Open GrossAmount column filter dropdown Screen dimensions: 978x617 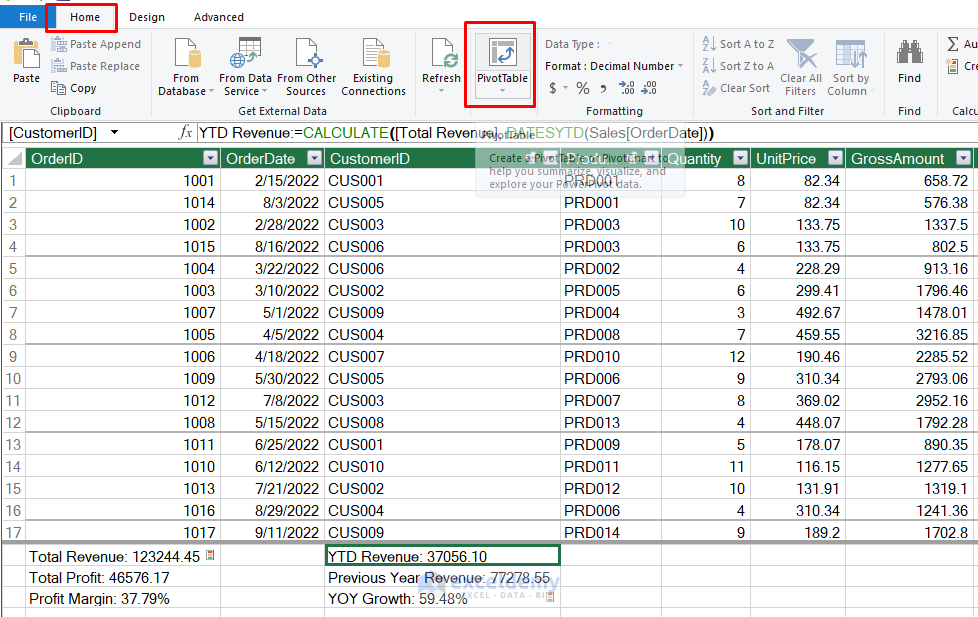click(x=964, y=158)
